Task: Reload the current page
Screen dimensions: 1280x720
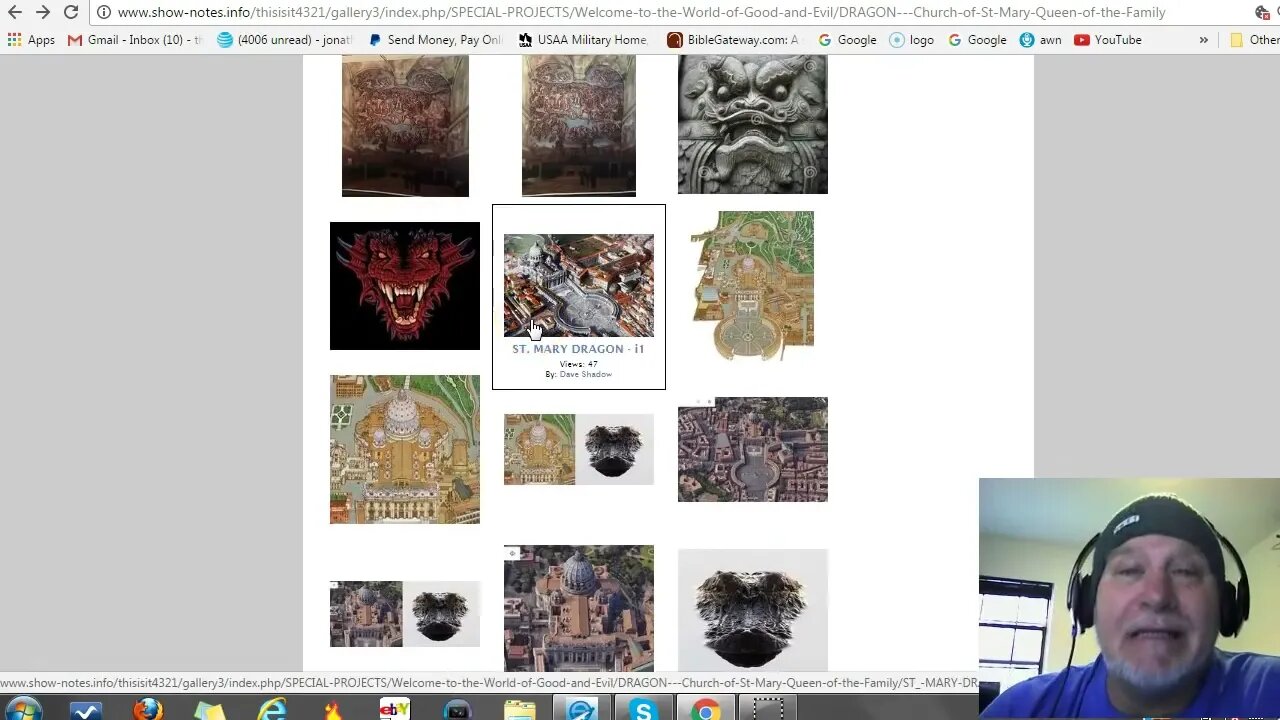Action: 70,12
